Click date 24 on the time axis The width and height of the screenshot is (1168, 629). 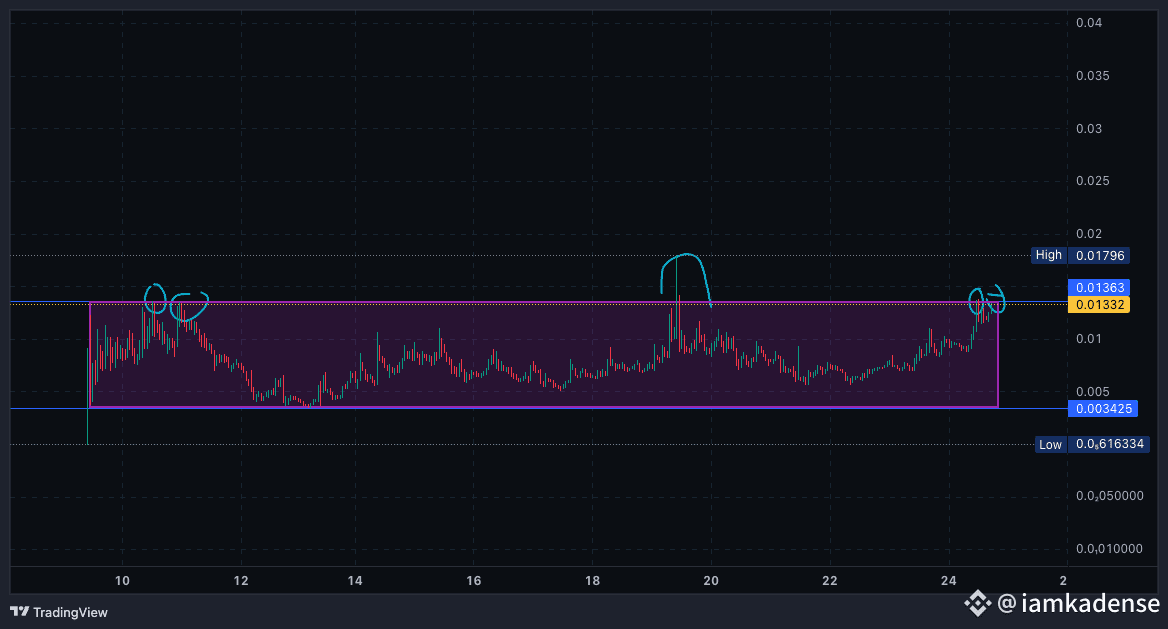[x=948, y=581]
